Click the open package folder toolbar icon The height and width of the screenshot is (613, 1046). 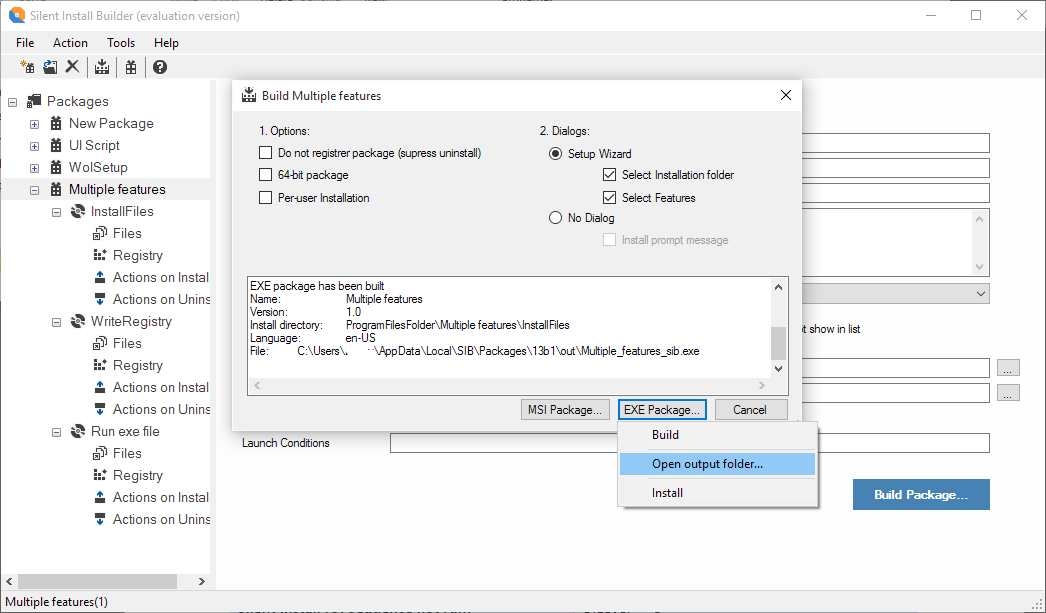(50, 67)
